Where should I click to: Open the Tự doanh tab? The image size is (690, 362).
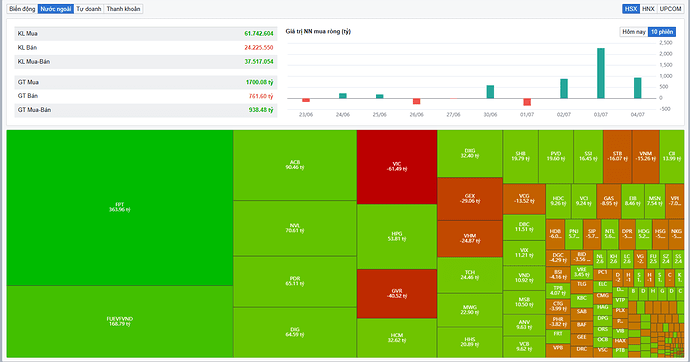88,9
